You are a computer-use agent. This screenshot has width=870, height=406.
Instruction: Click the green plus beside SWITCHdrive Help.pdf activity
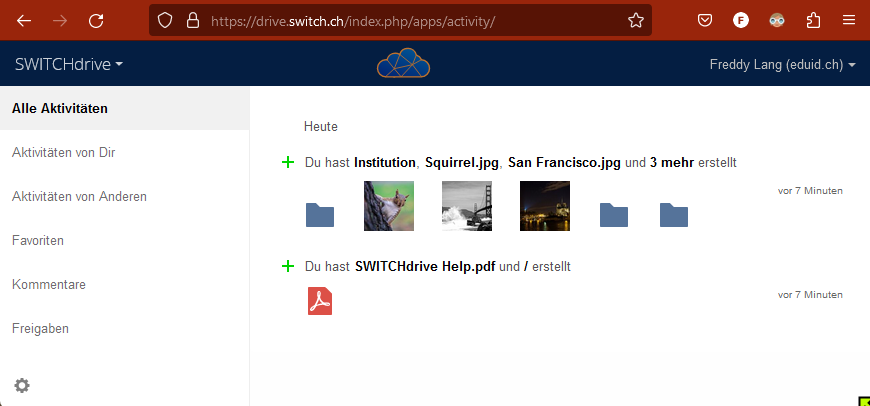click(x=287, y=266)
